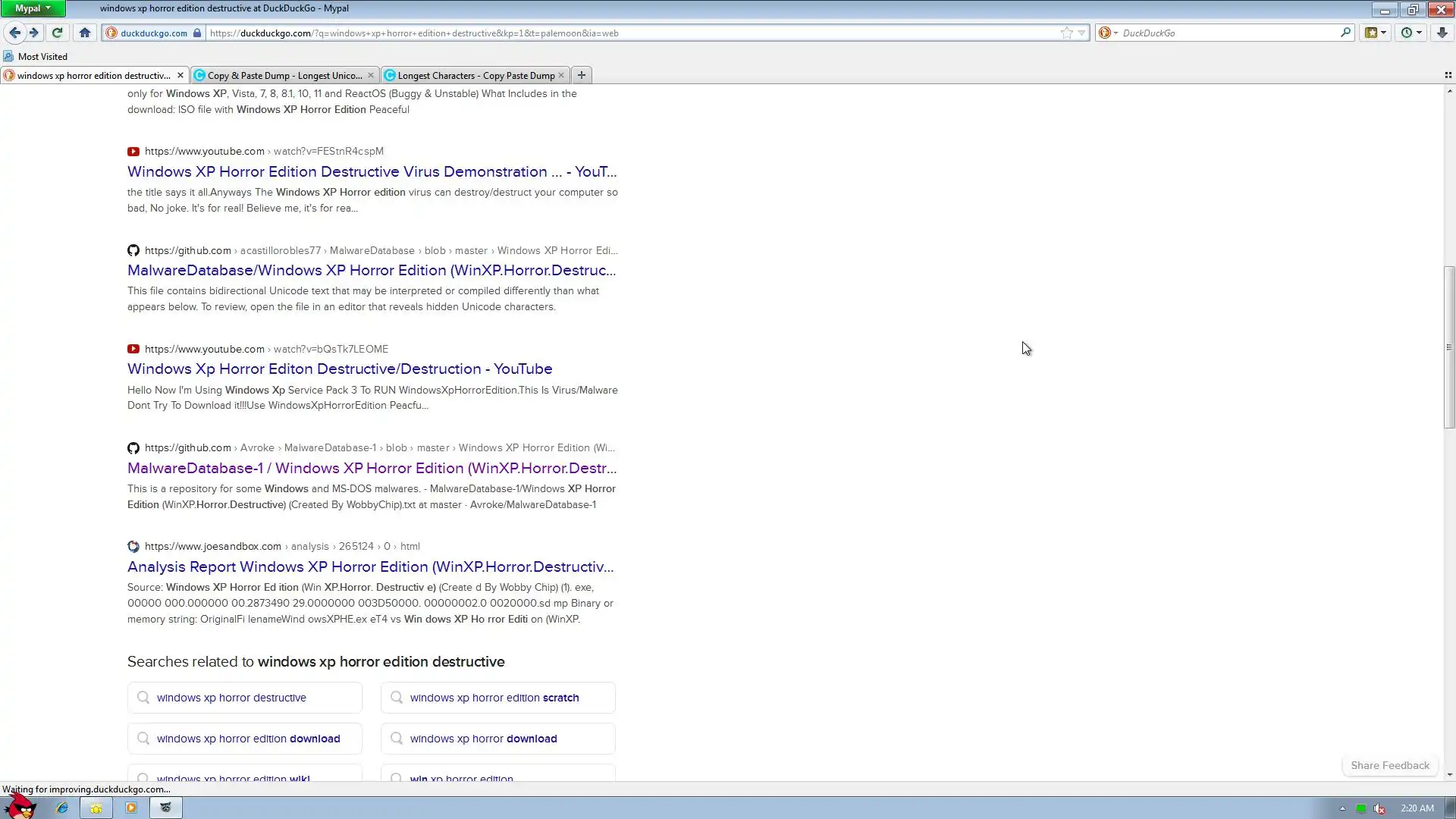Open URL history dropdown arrow
The image size is (1456, 819).
point(1082,33)
